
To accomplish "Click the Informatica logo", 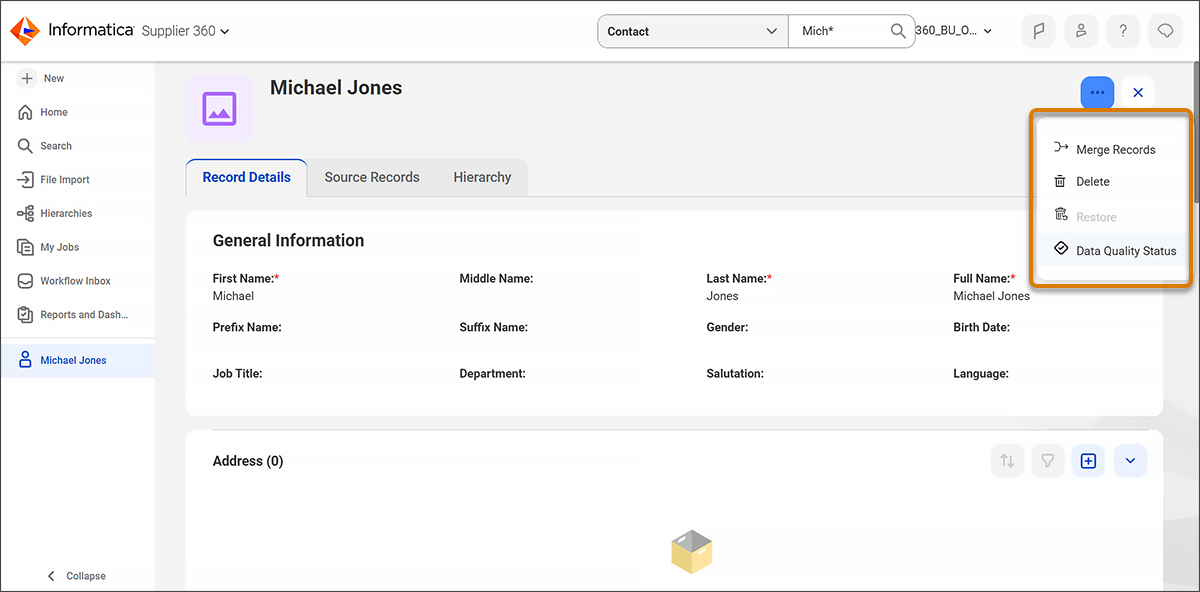I will pos(72,31).
